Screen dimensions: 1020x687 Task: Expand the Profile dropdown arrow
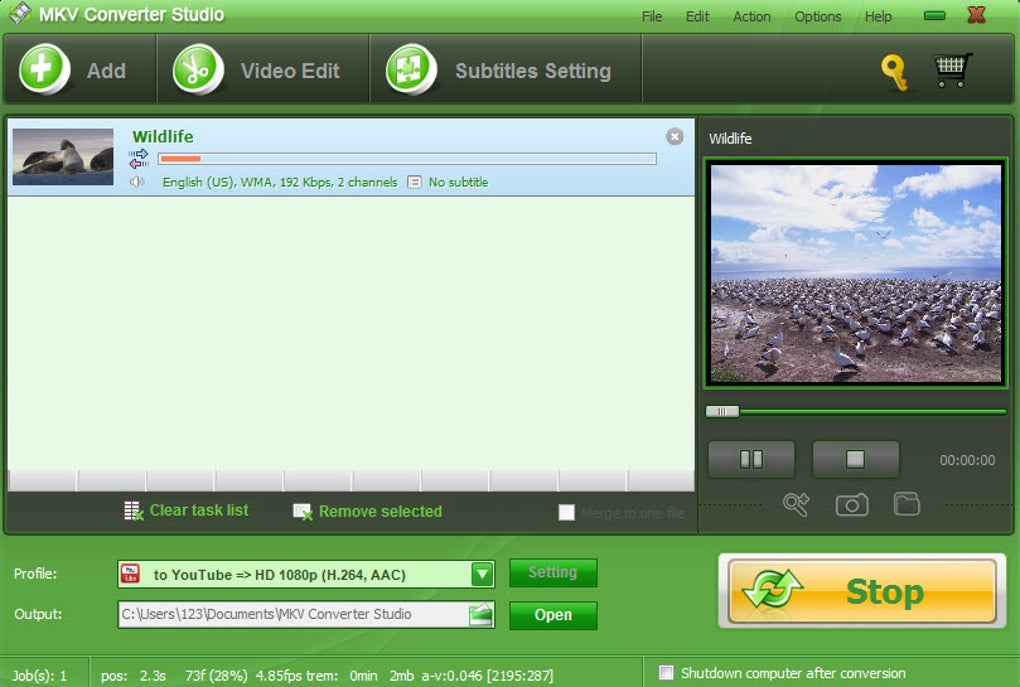482,574
